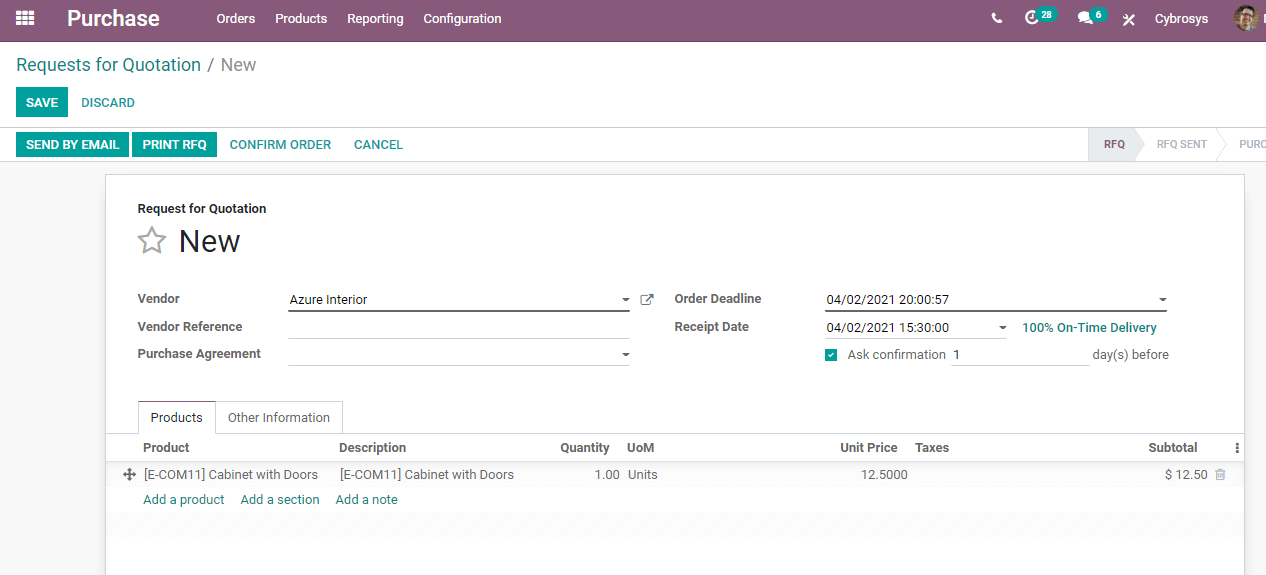Click the user avatar picture
Screen dimensions: 1266x575
tap(1245, 18)
